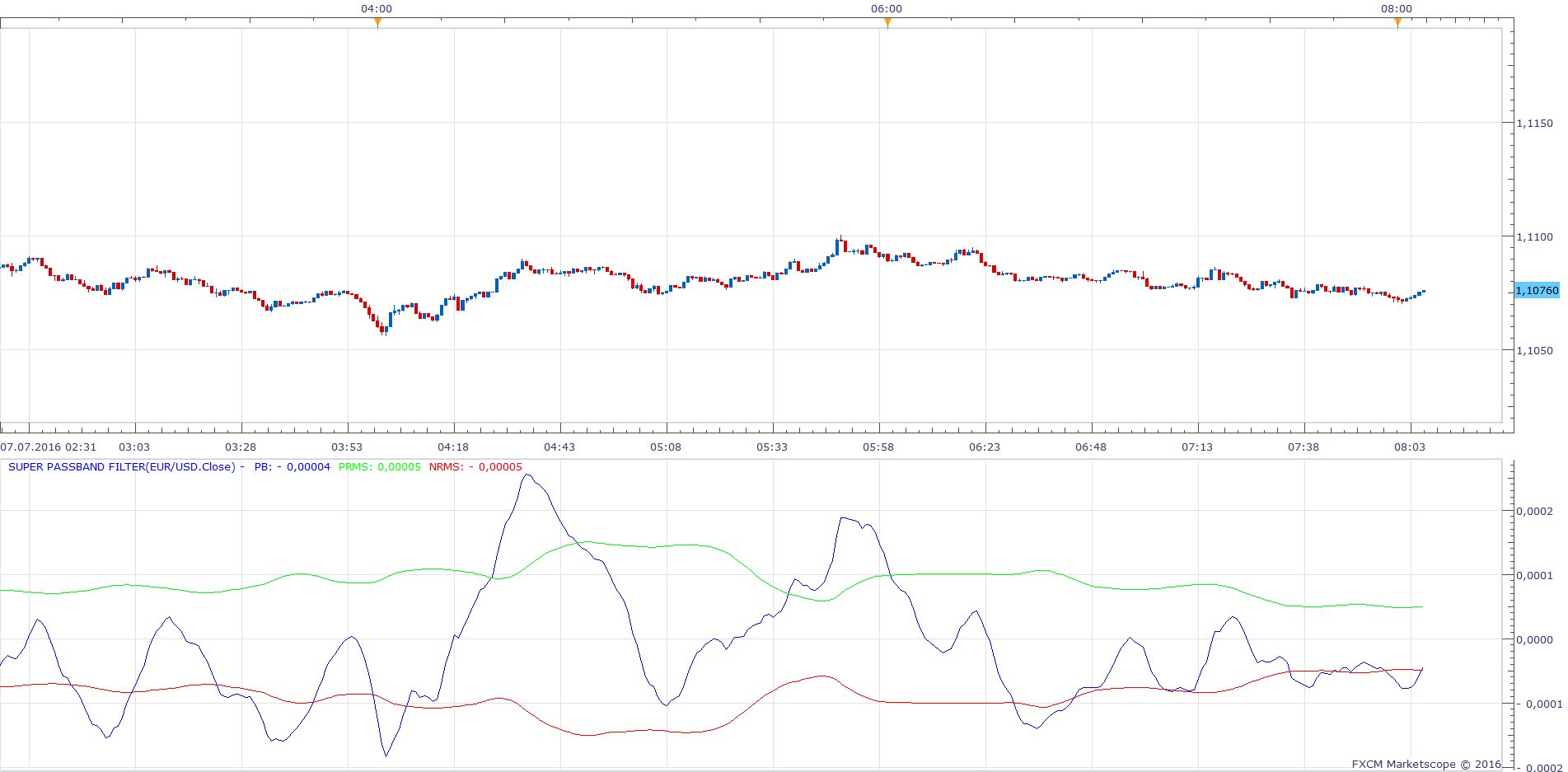Click the 0,0002 indicator axis label
Image resolution: width=1568 pixels, height=772 pixels.
[x=1535, y=512]
